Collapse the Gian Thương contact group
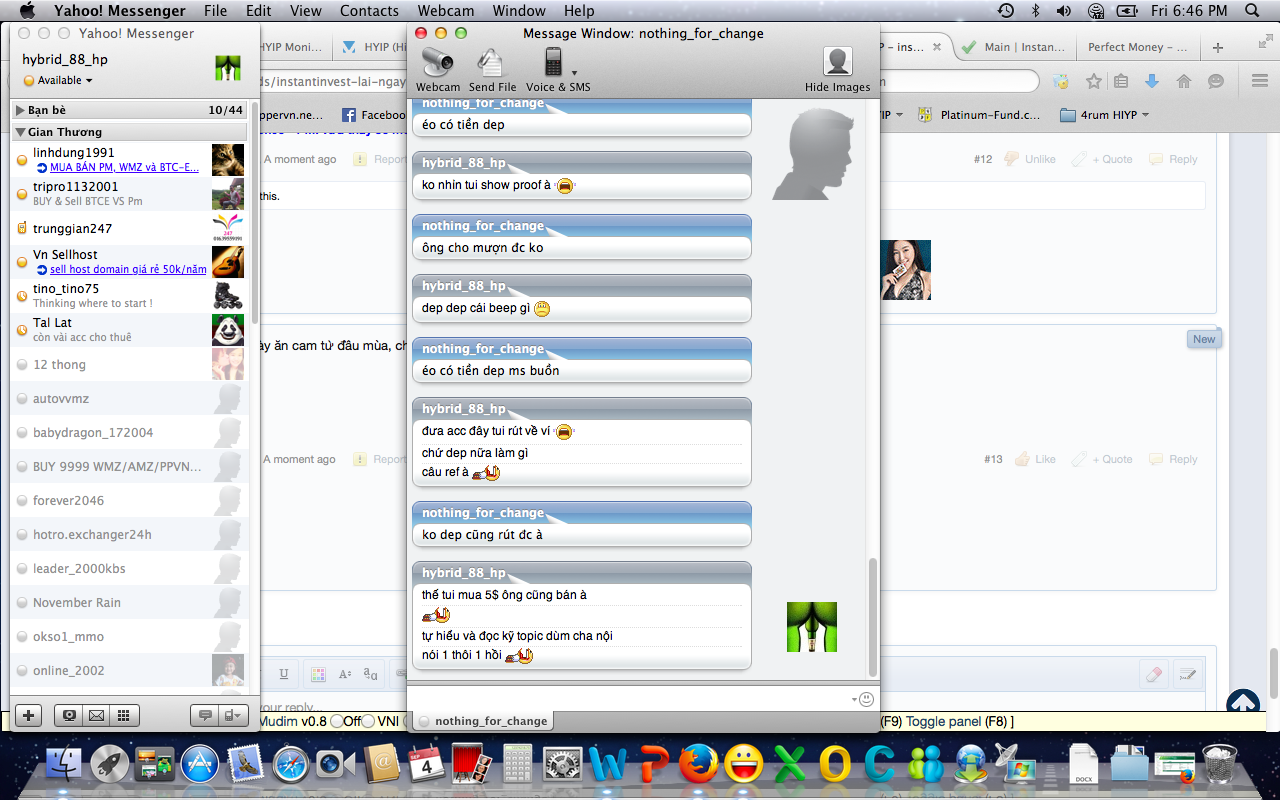Viewport: 1280px width, 800px height. pos(20,132)
